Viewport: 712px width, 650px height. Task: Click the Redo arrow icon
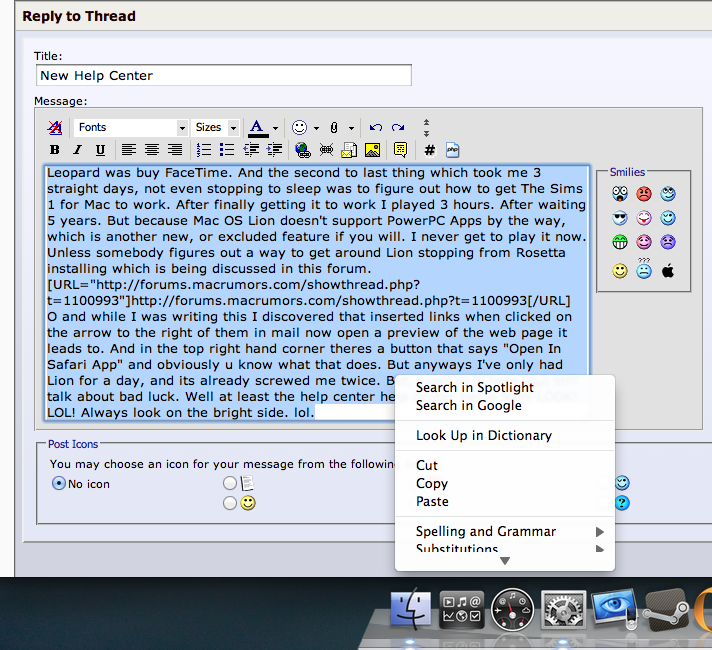(398, 128)
